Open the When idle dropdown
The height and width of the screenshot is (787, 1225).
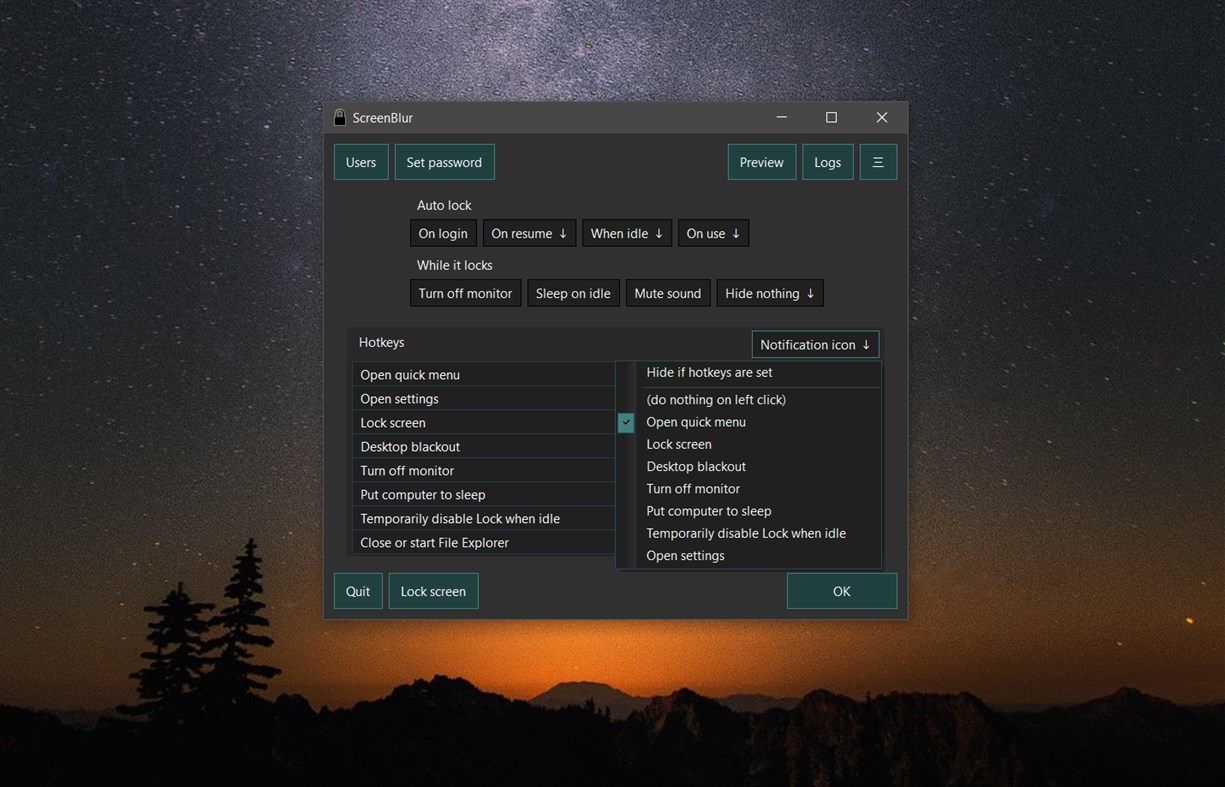[x=626, y=233]
